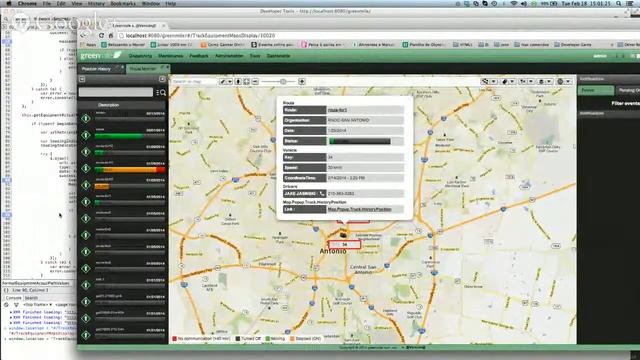Viewport: 640px width, 360px height.
Task: Click the top-right icon of route list header
Action: tap(162, 79)
